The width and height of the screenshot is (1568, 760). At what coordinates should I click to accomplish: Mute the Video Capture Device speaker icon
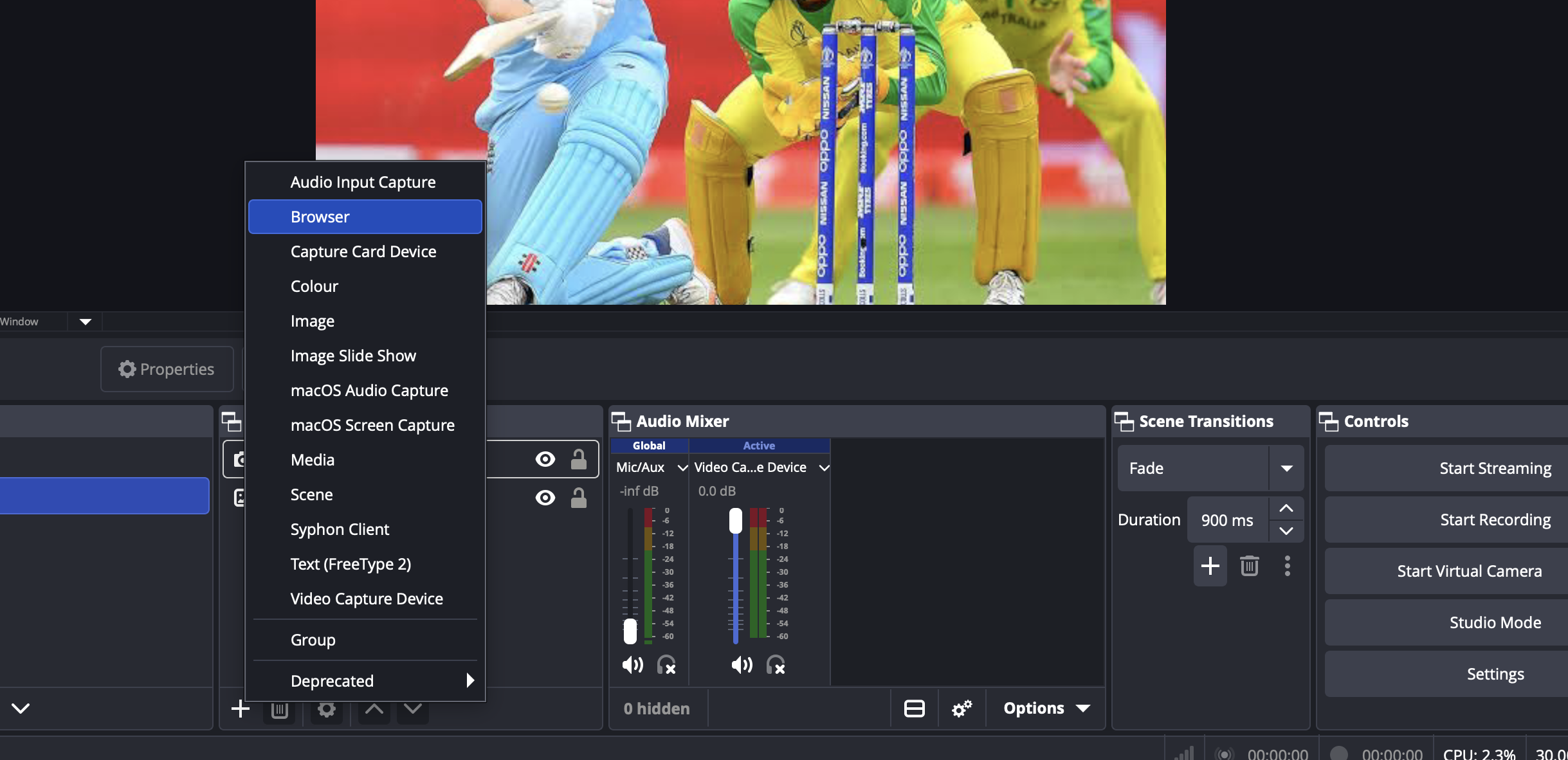coord(742,665)
